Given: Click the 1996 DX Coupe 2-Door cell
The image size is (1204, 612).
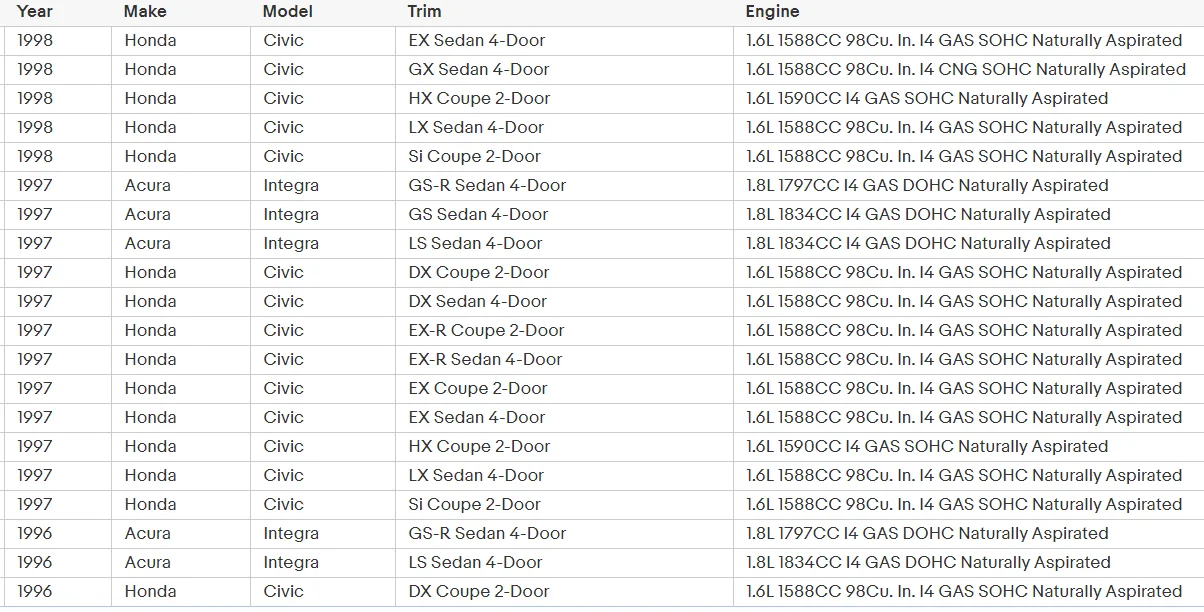Looking at the screenshot, I should 564,592.
